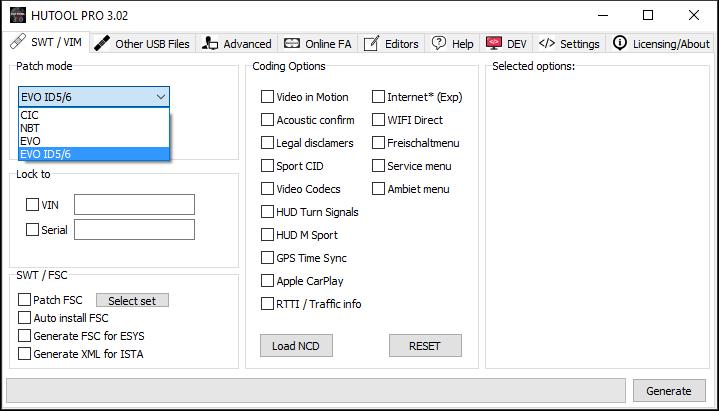Open the Settings tab

pos(569,43)
